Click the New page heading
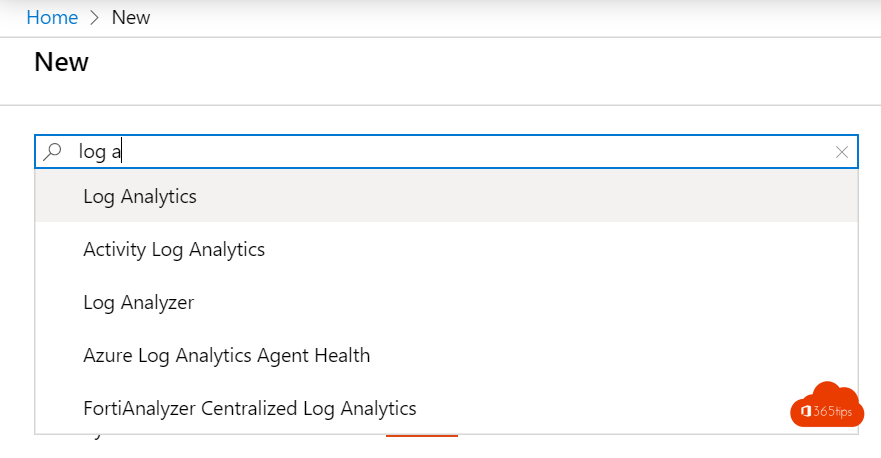 click(61, 62)
